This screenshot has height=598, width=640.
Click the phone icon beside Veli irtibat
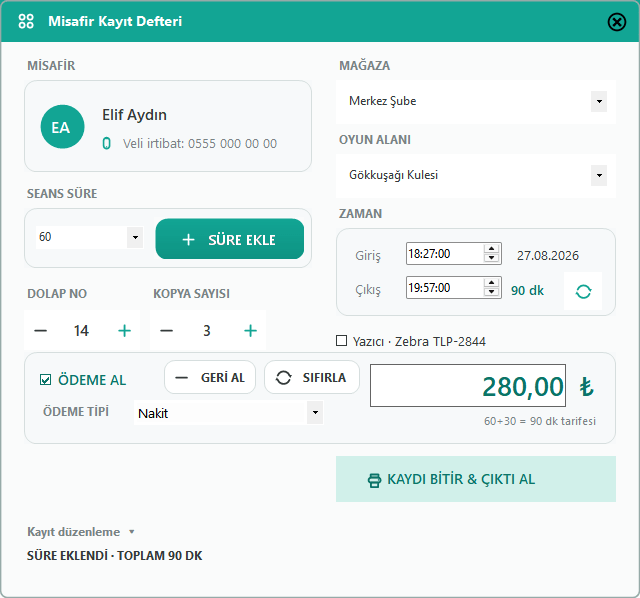point(107,144)
